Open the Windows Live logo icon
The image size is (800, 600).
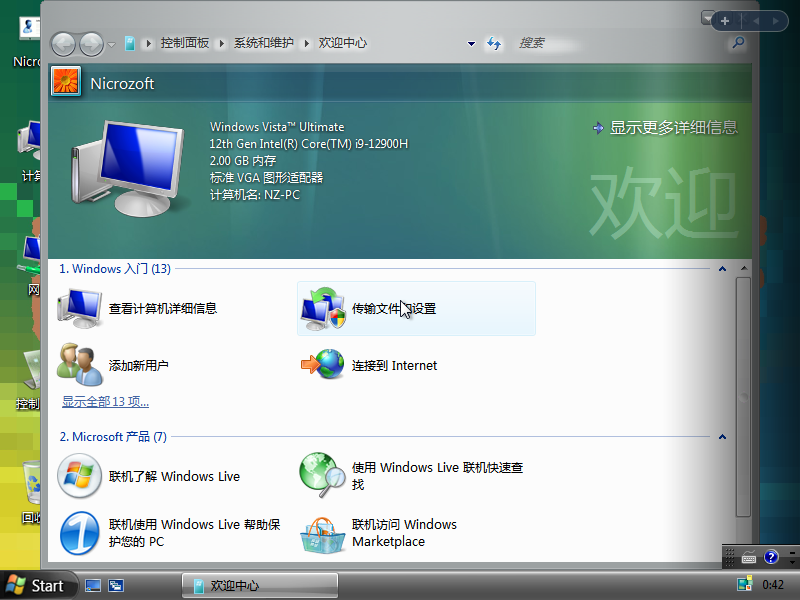point(79,477)
